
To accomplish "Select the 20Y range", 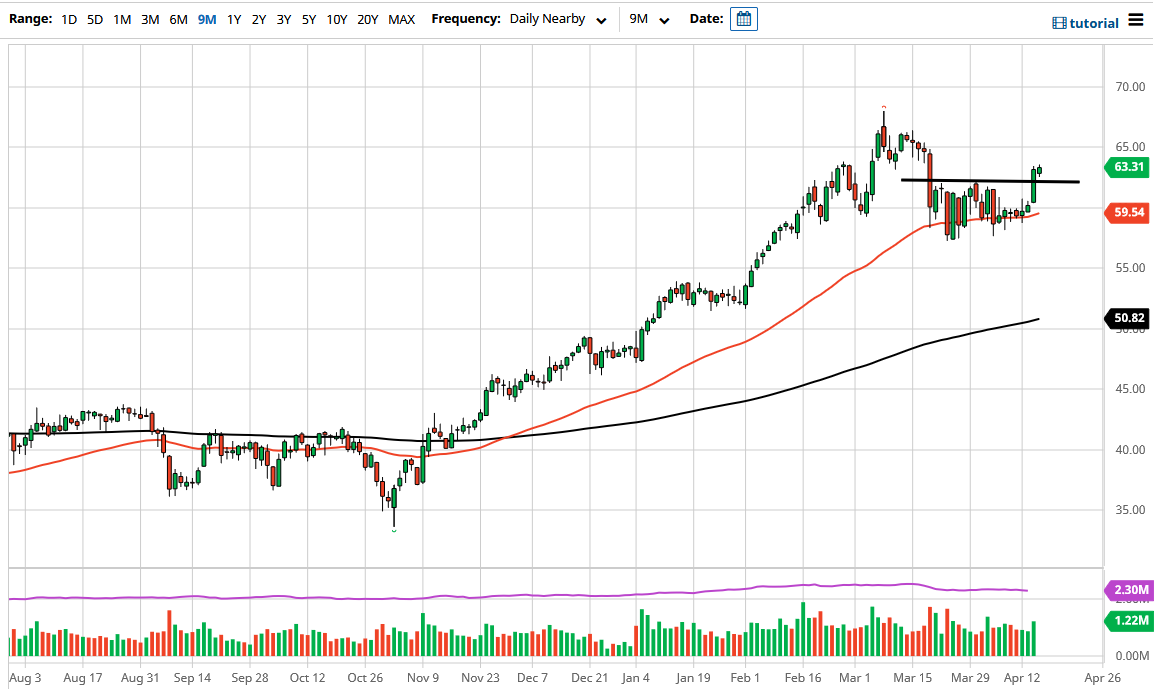I will [367, 18].
